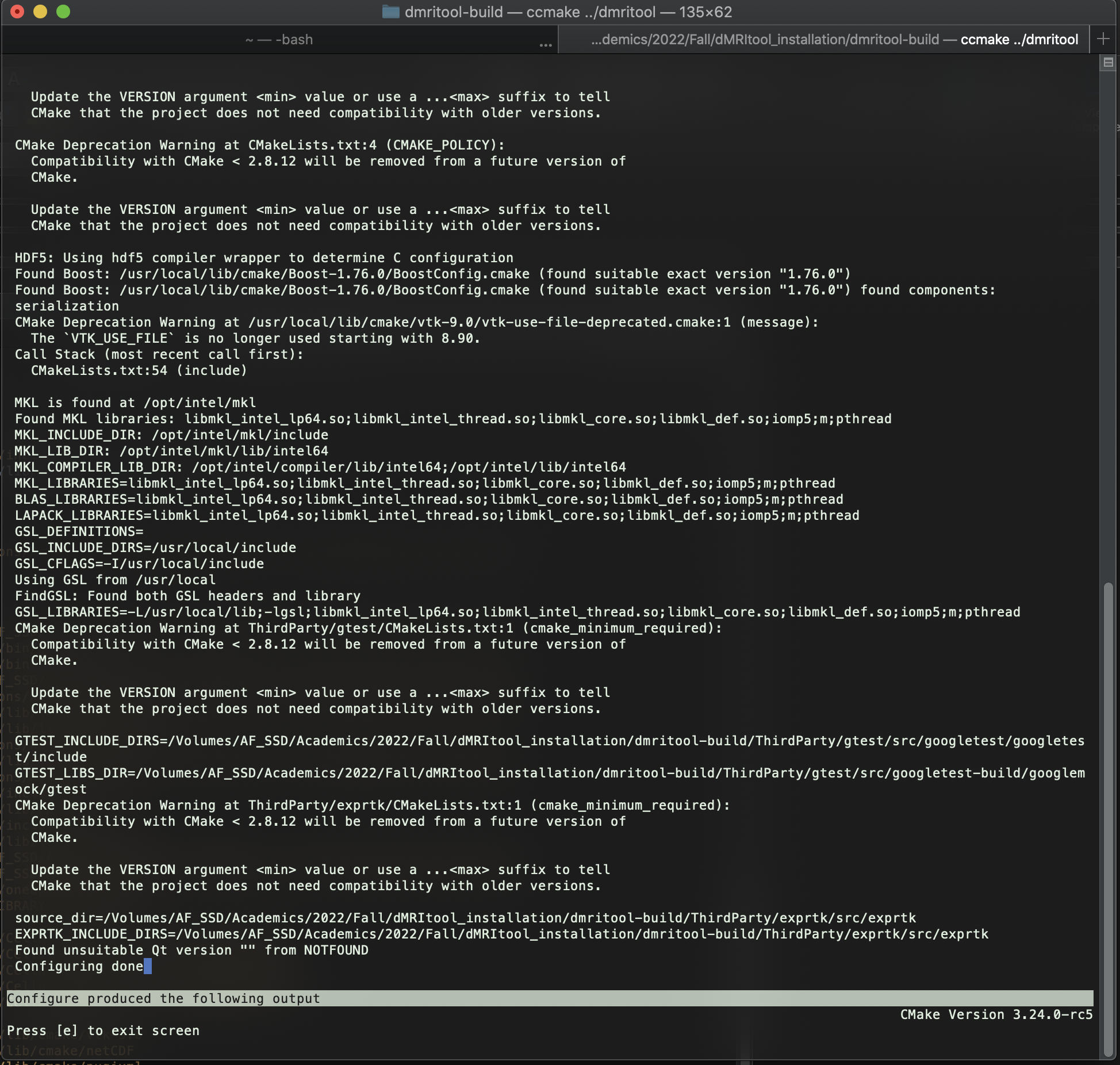Viewport: 1120px width, 1065px height.
Task: Click 'Press [e] to exit screen' text
Action: pos(103,1030)
